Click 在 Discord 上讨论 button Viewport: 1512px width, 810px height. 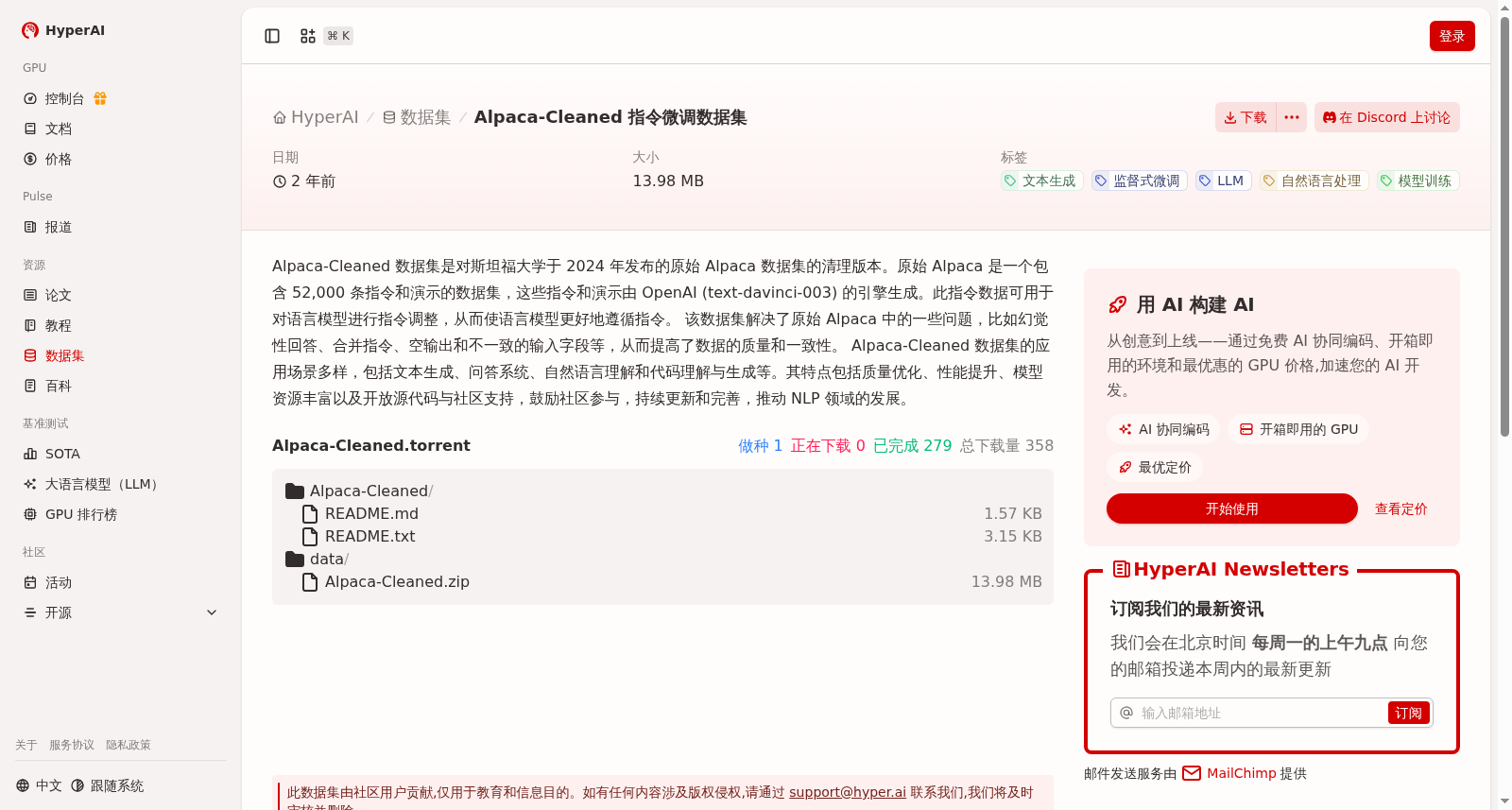pos(1386,117)
